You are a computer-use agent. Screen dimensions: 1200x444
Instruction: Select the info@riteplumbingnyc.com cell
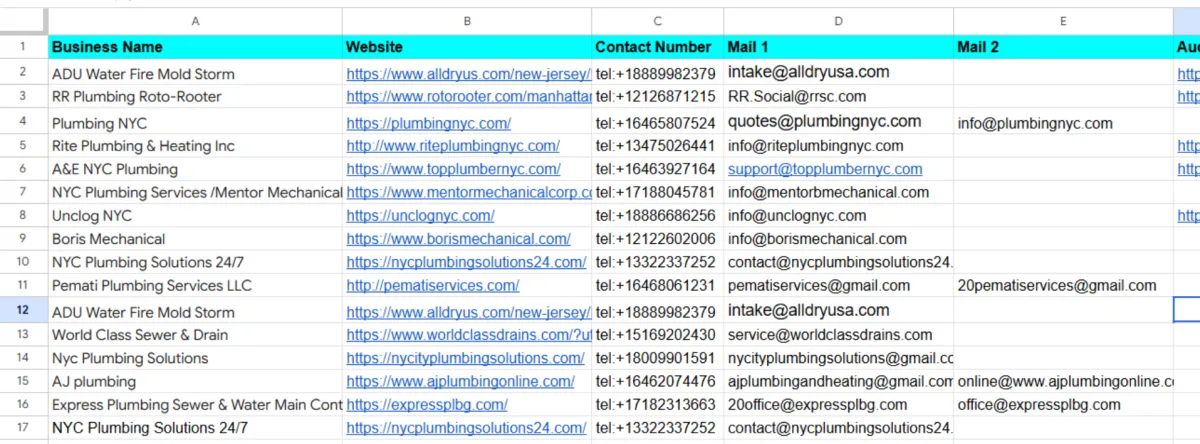coord(839,146)
